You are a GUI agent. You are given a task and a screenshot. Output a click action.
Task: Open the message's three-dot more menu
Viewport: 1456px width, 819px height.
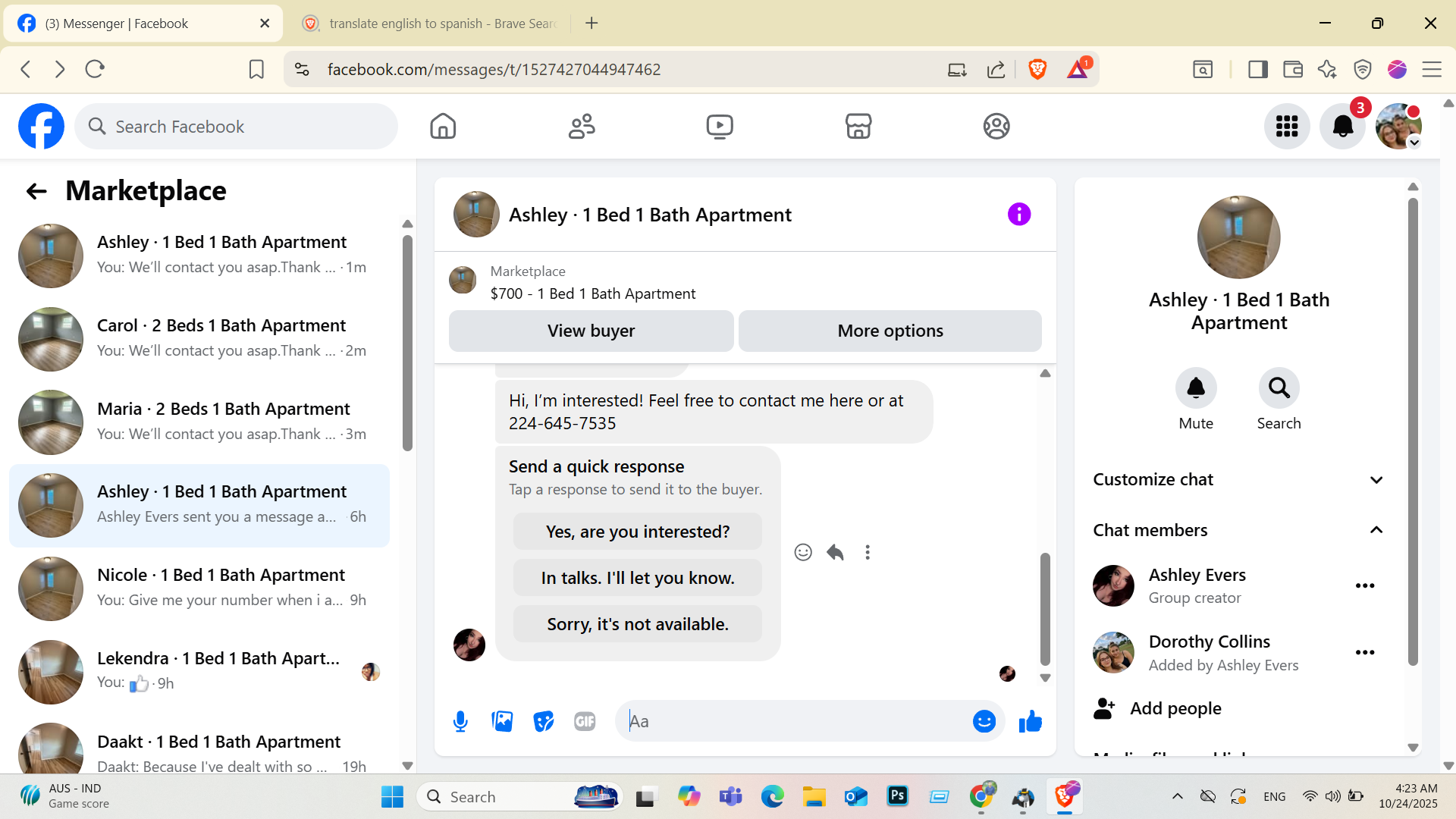tap(868, 552)
